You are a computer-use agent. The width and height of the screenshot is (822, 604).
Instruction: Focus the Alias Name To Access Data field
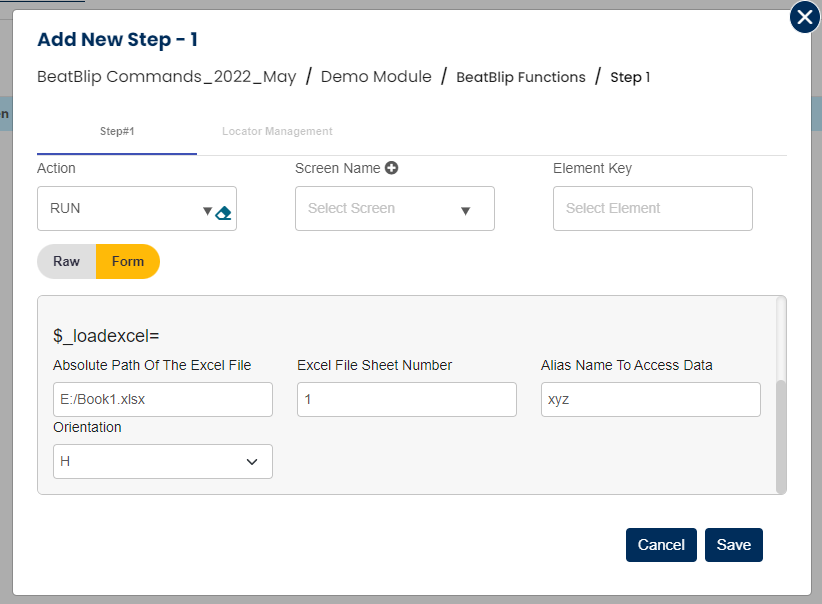tap(650, 399)
